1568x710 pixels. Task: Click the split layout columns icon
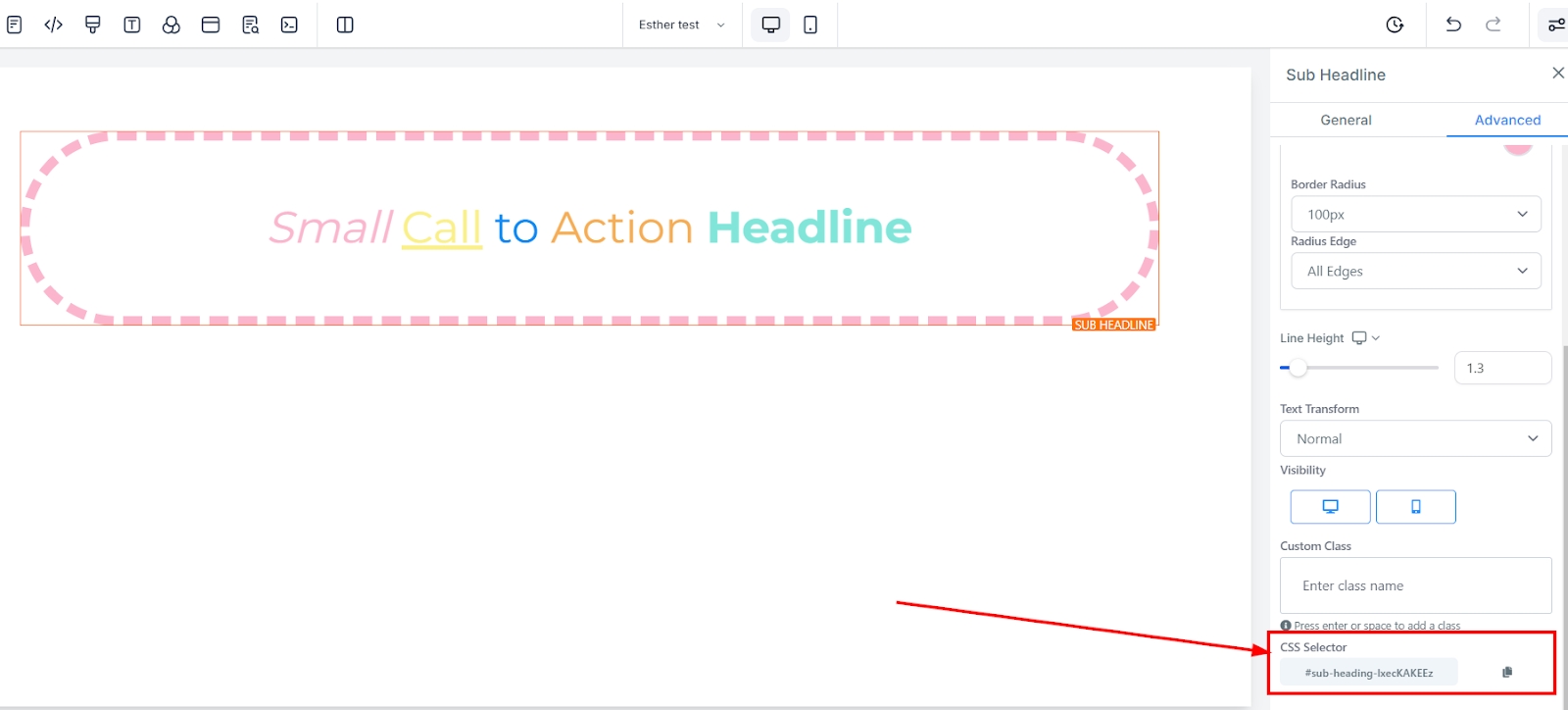click(x=345, y=25)
